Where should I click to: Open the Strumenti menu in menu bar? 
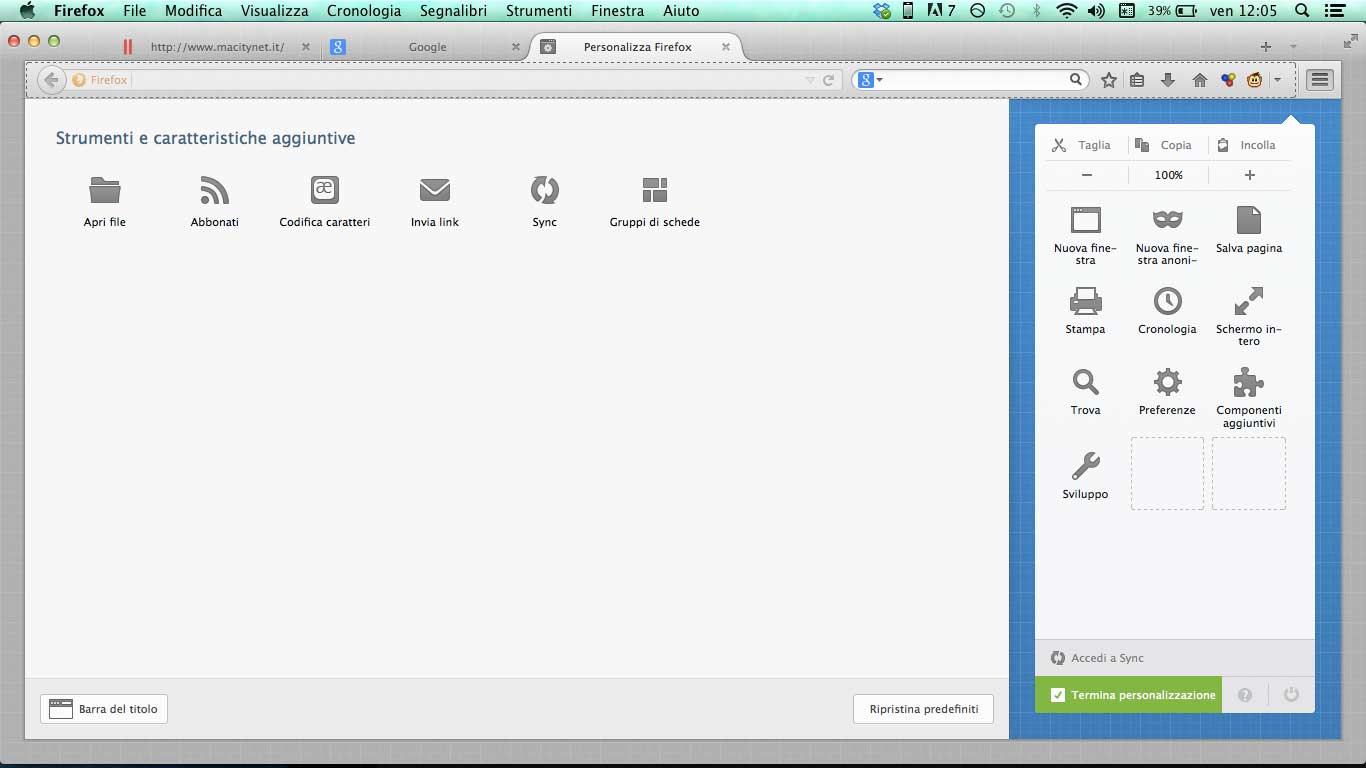pos(539,11)
